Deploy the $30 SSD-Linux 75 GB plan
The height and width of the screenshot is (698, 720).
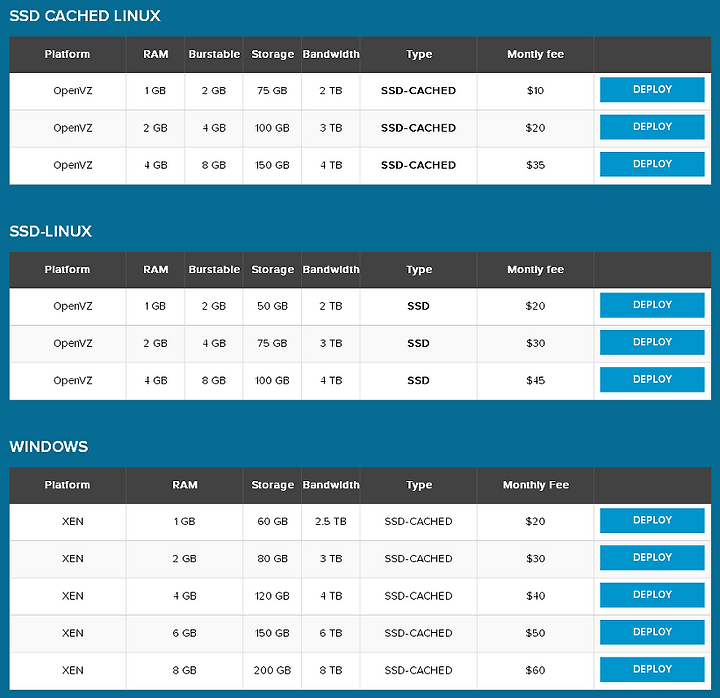[652, 342]
